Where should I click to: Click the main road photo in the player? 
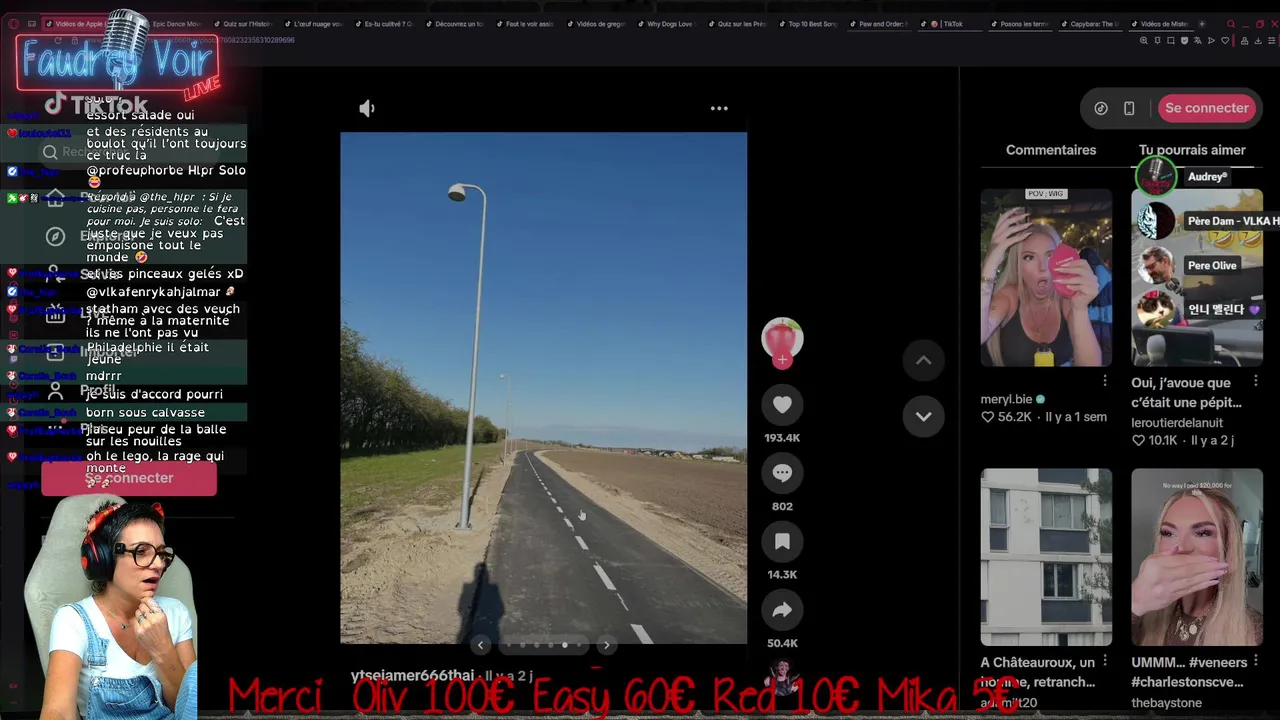[543, 388]
